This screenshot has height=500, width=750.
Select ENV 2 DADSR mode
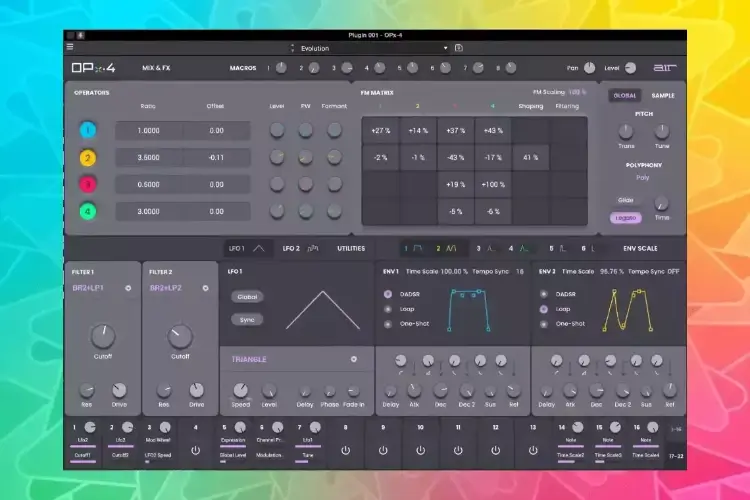[544, 294]
